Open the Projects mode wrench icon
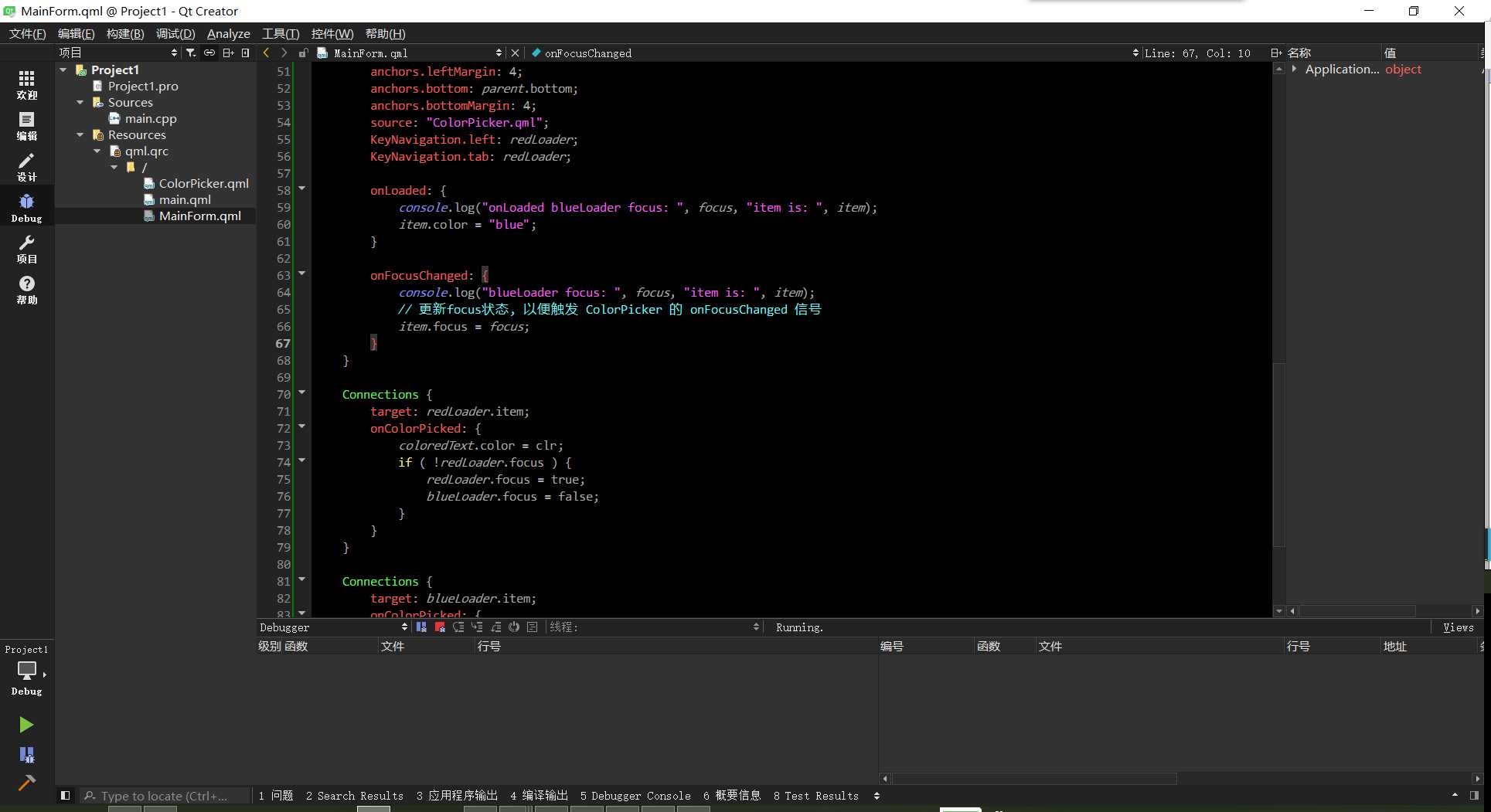1491x812 pixels. 26,249
